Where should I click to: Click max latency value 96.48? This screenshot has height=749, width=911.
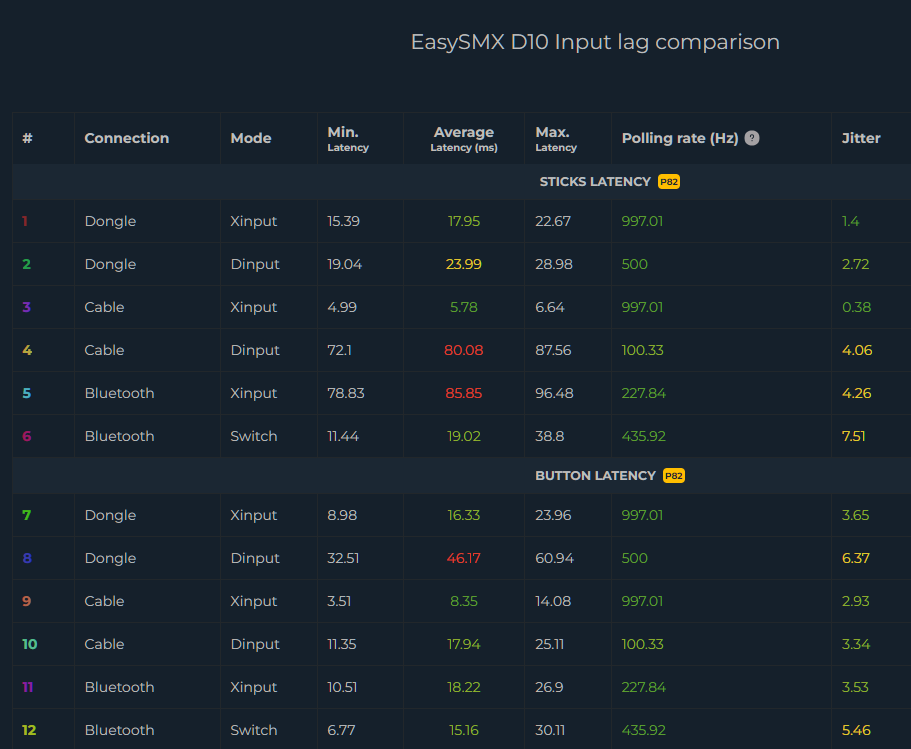(554, 393)
